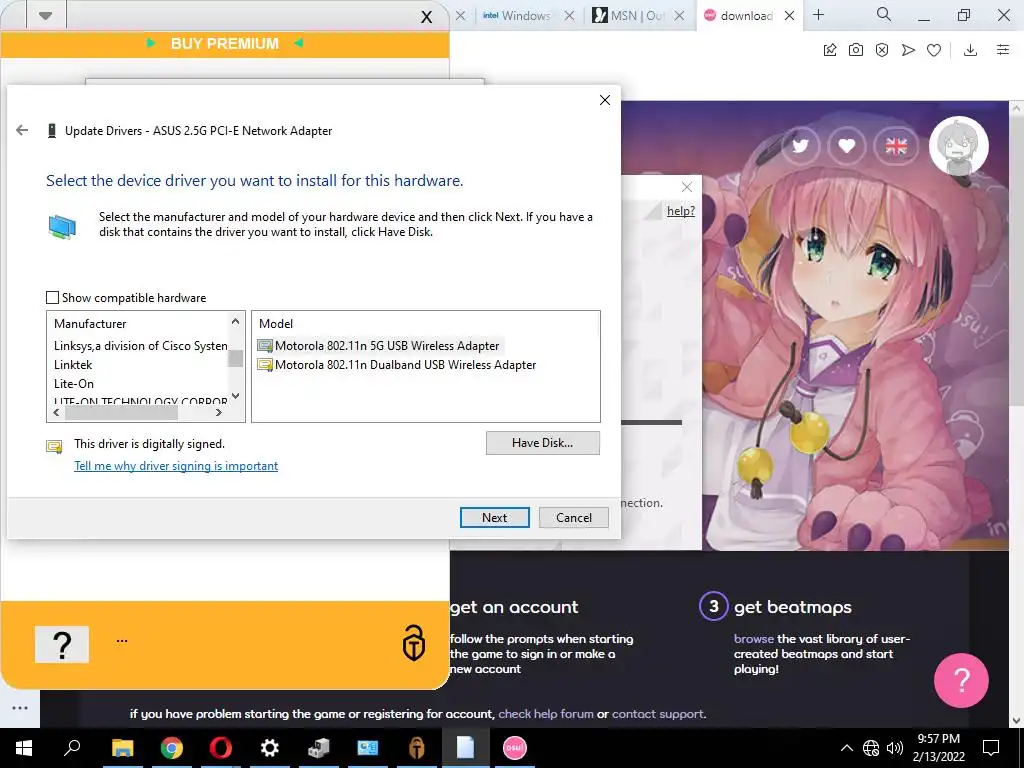Select Lite-On manufacturer

[x=74, y=383]
